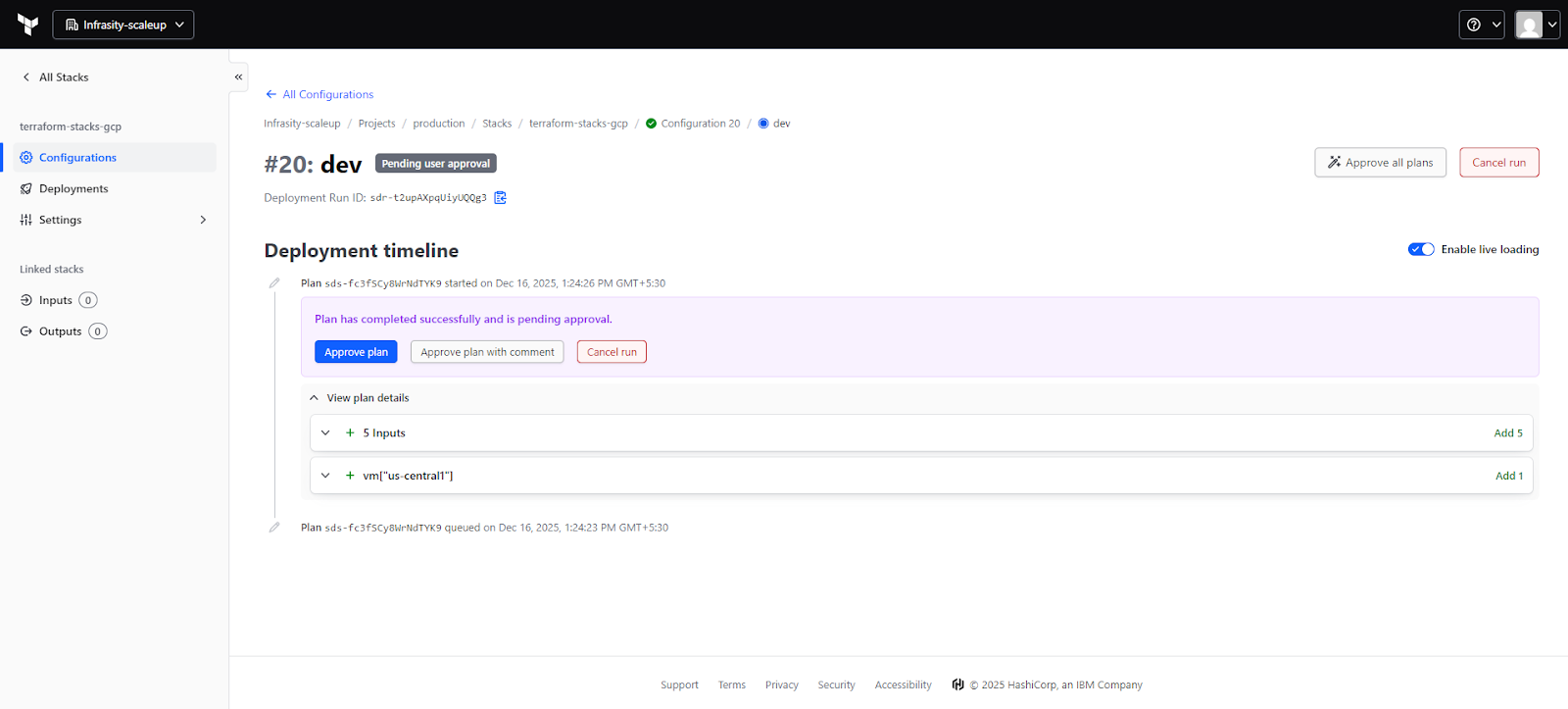Open the Infrasity-scaleup organization dropdown
The width and height of the screenshot is (1568, 709).
(123, 25)
